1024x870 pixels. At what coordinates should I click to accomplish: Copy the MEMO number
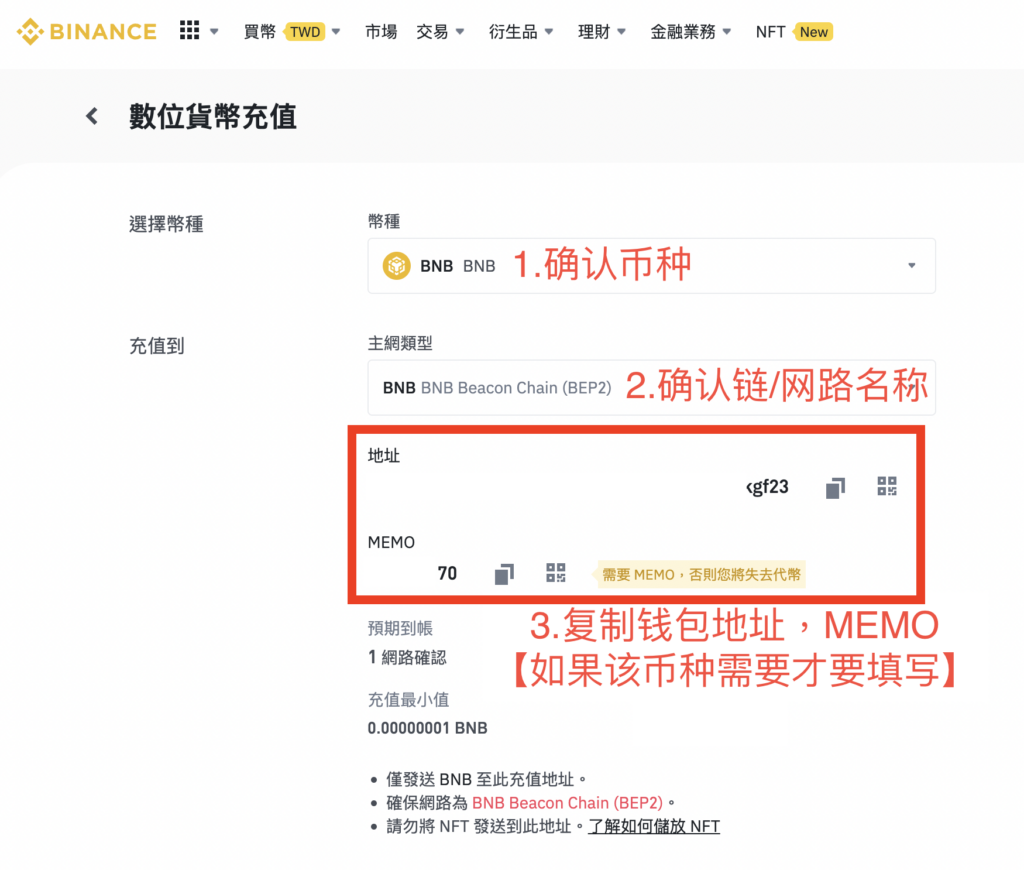pyautogui.click(x=504, y=574)
